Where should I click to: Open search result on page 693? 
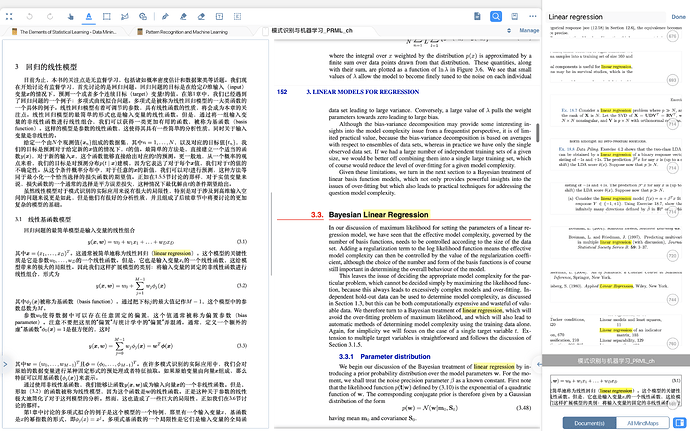pyautogui.click(x=616, y=68)
